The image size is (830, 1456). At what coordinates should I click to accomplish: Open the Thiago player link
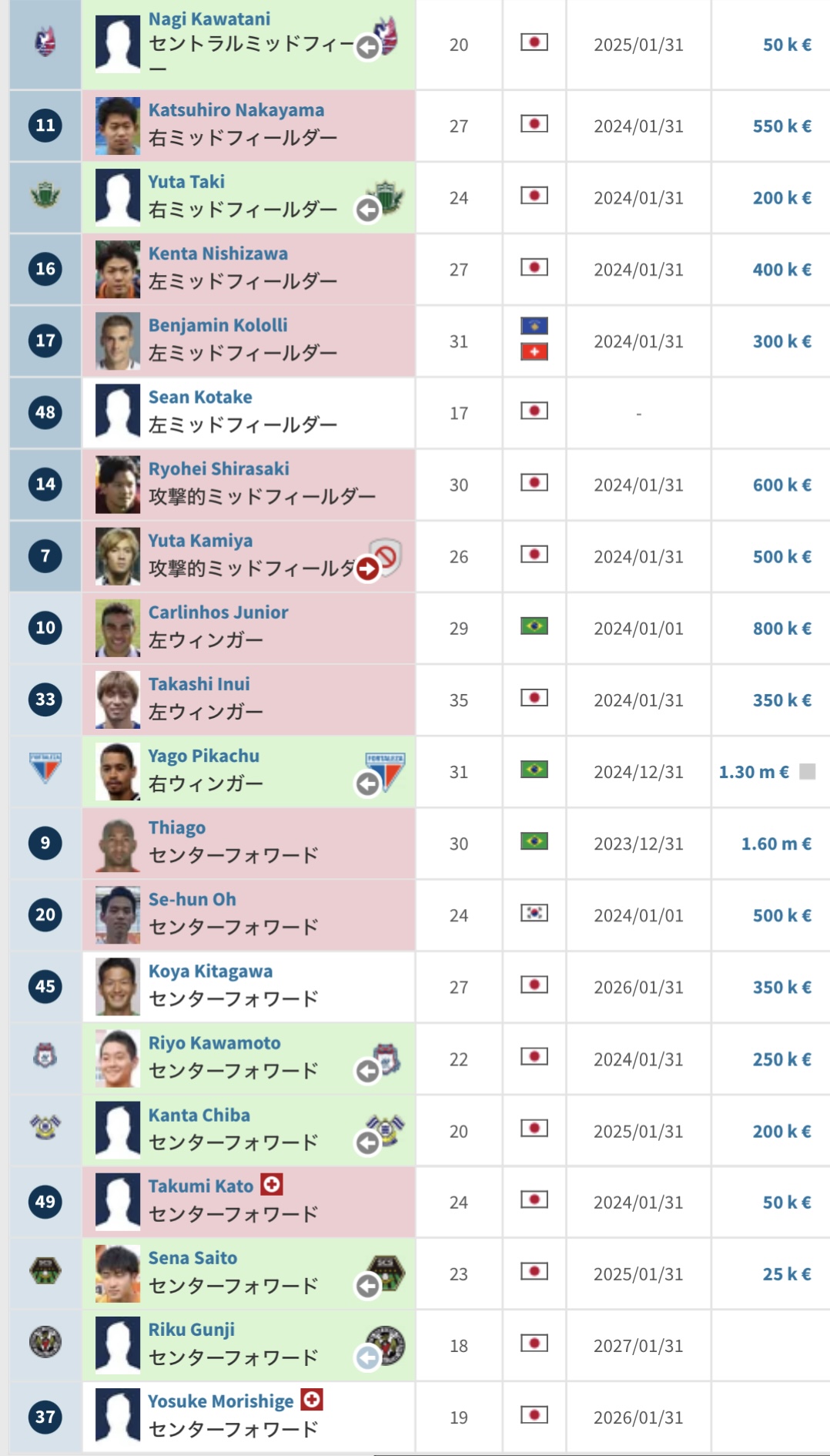(177, 828)
